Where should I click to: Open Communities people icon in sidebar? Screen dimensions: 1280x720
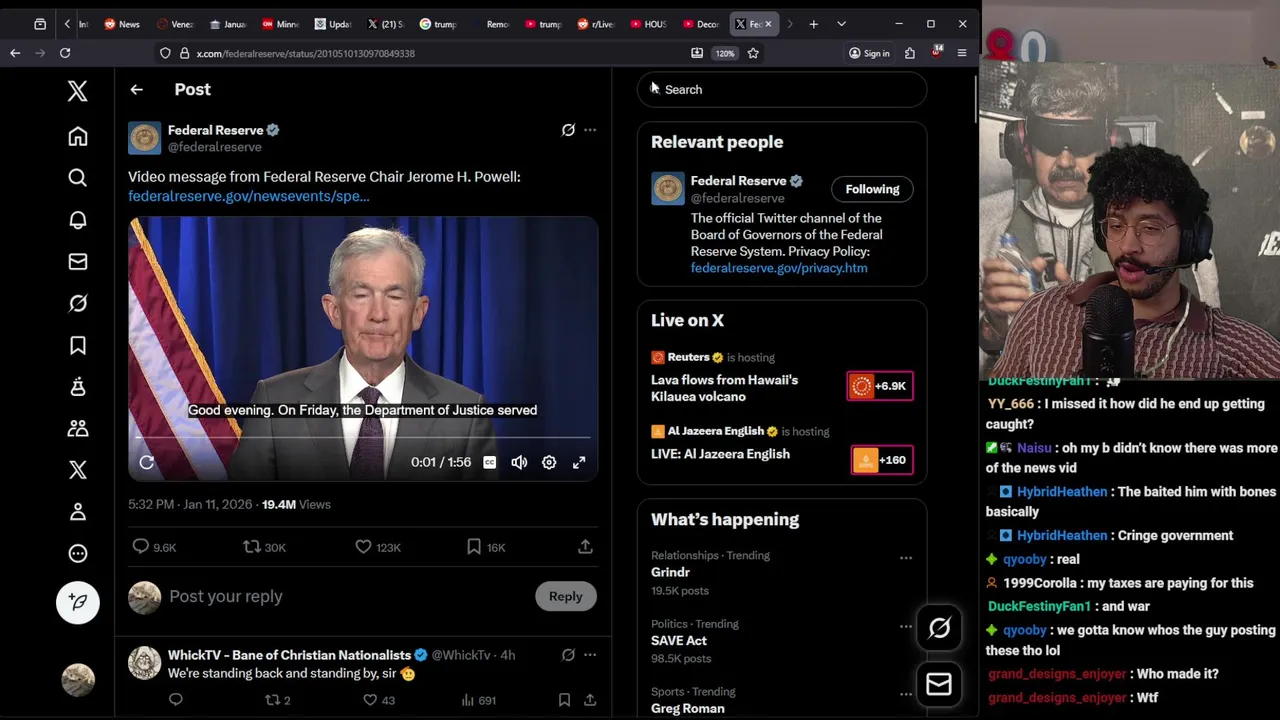(x=77, y=428)
